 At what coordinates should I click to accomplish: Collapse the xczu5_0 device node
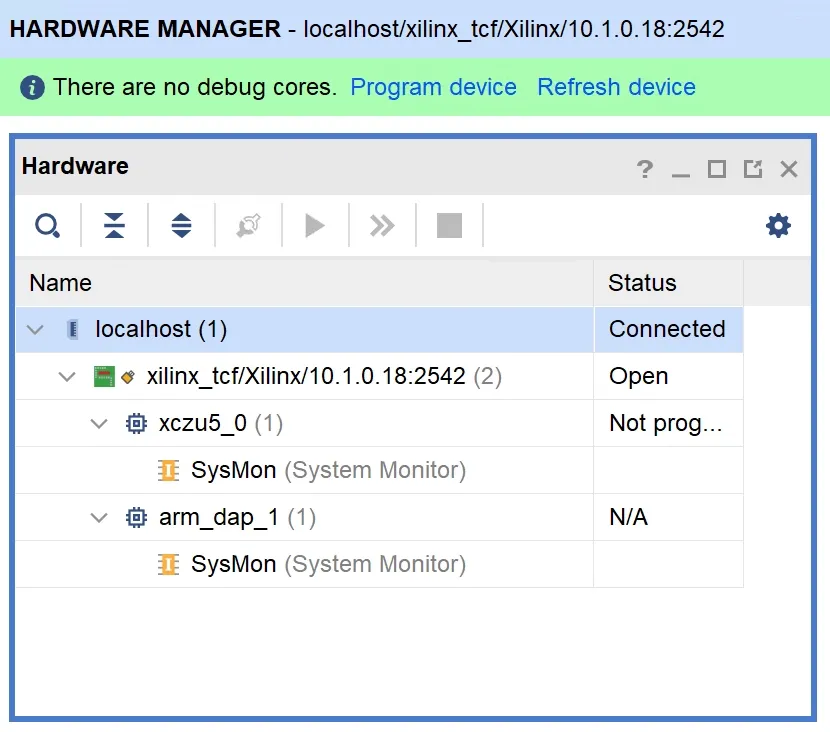pos(99,424)
